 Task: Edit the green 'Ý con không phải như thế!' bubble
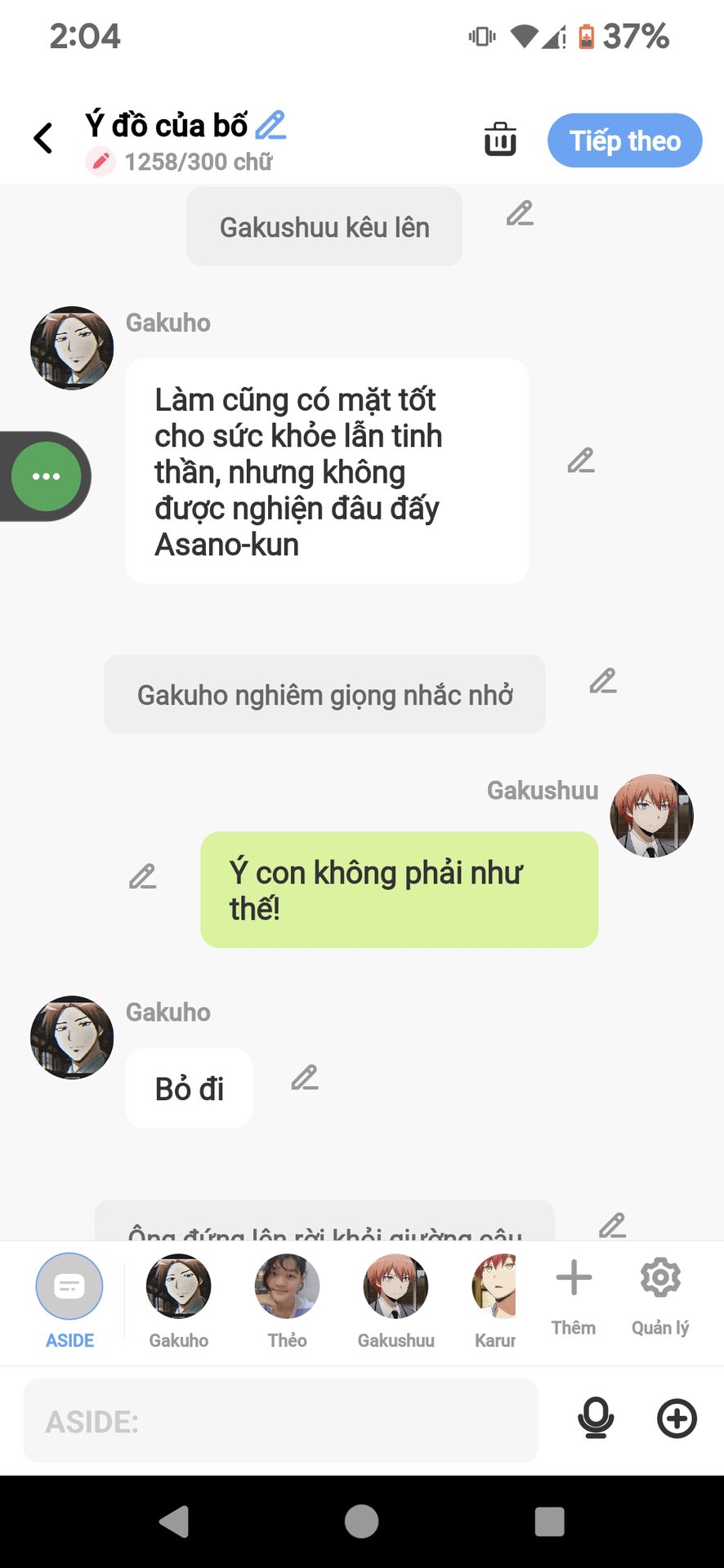click(142, 876)
